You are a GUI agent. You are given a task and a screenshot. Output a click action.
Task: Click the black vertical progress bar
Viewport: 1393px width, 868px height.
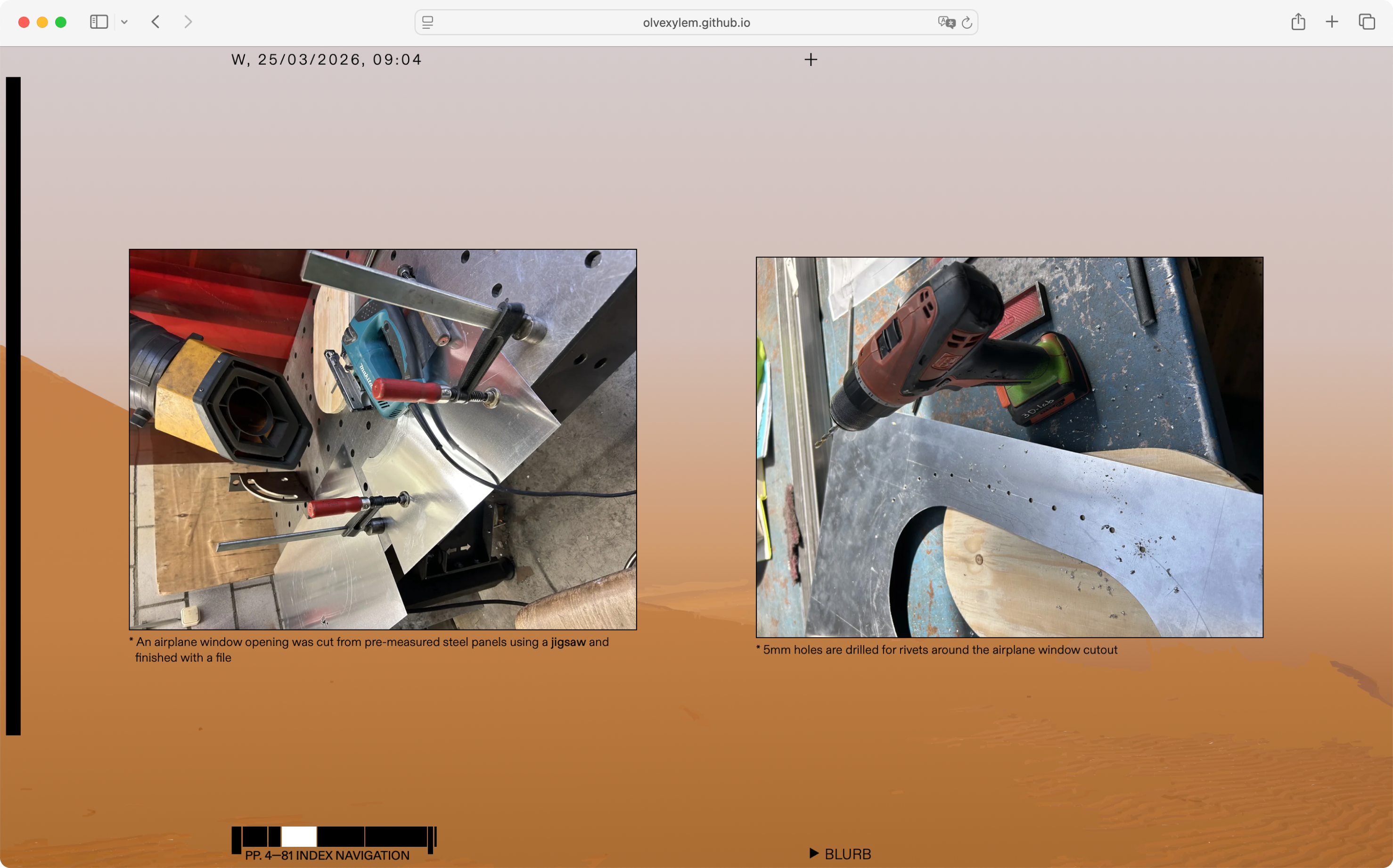point(13,405)
